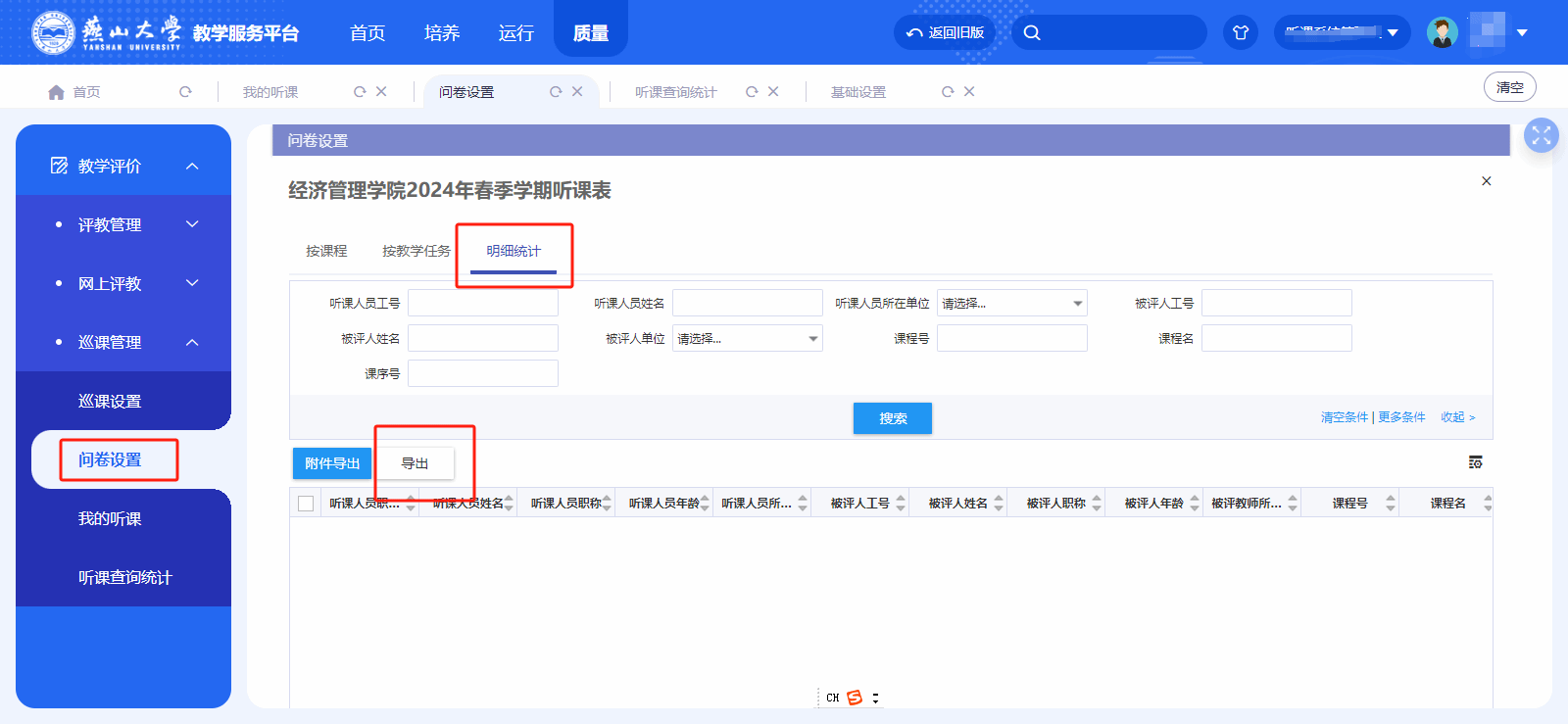
Task: Switch to the 按课程 tab
Action: [326, 251]
